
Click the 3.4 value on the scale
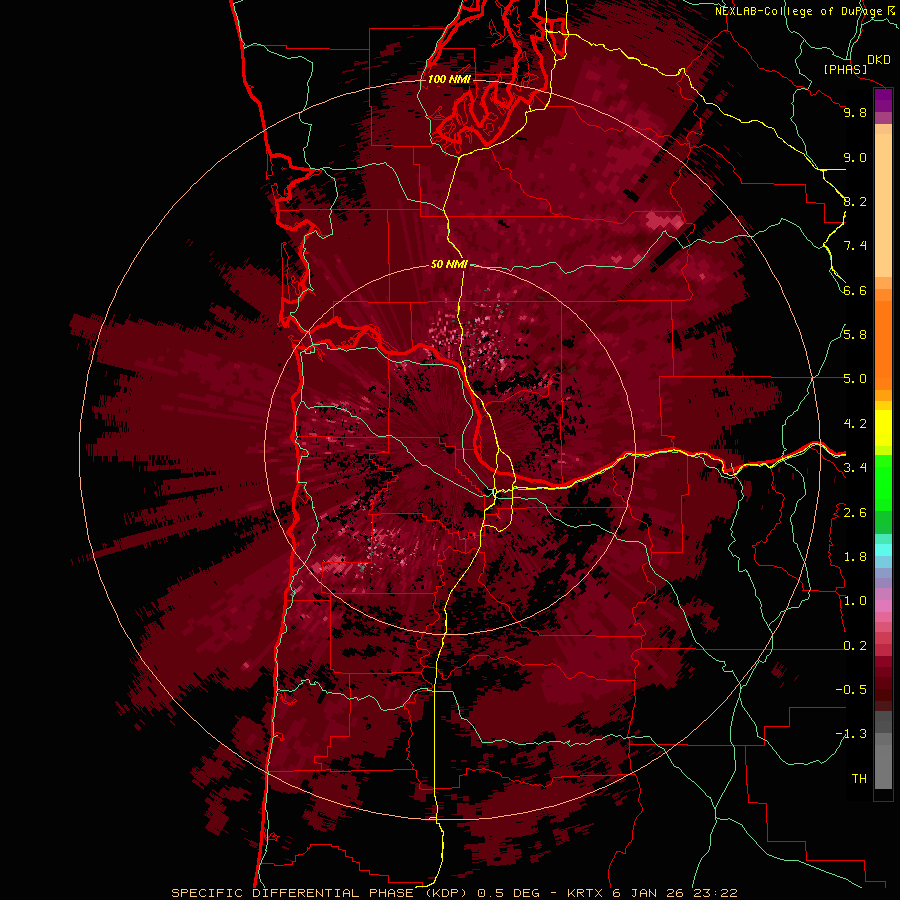click(855, 468)
